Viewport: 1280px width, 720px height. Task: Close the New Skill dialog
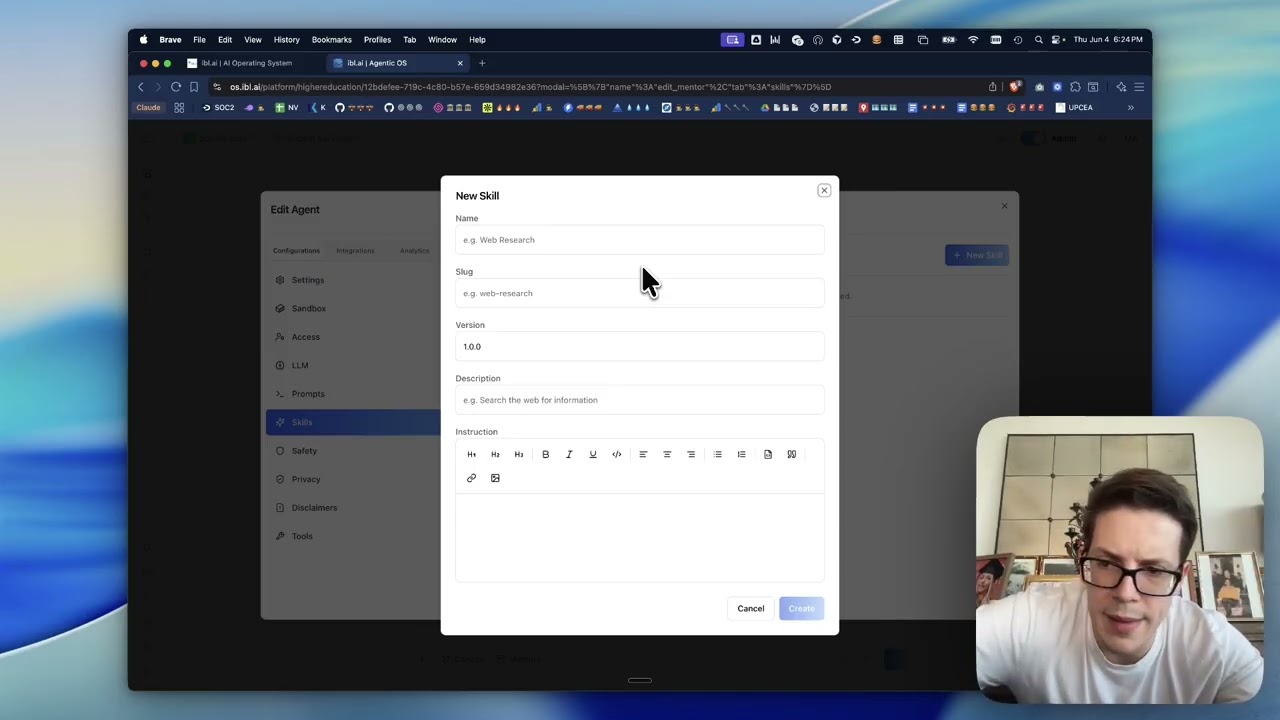tap(824, 190)
